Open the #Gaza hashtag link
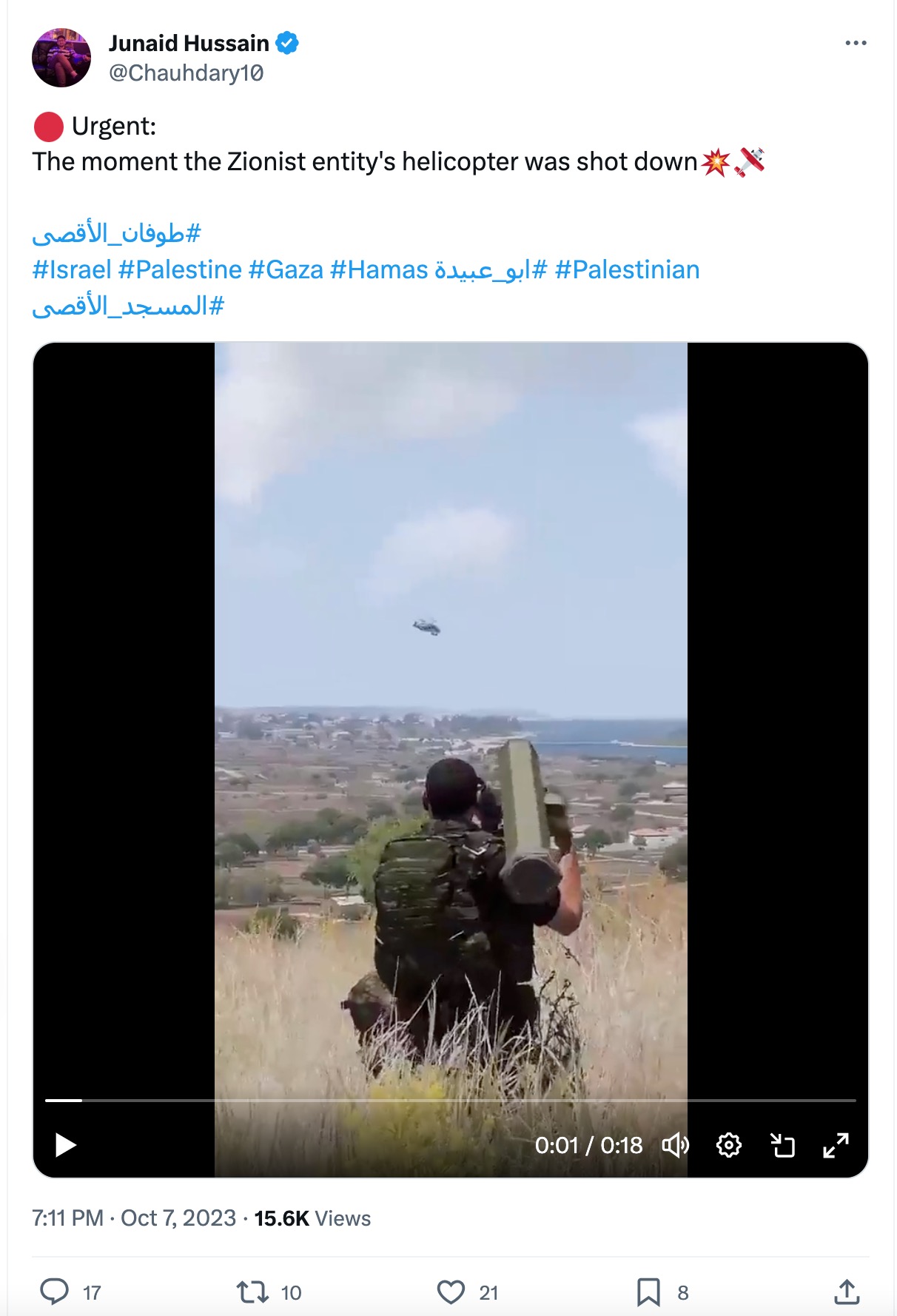 [286, 269]
